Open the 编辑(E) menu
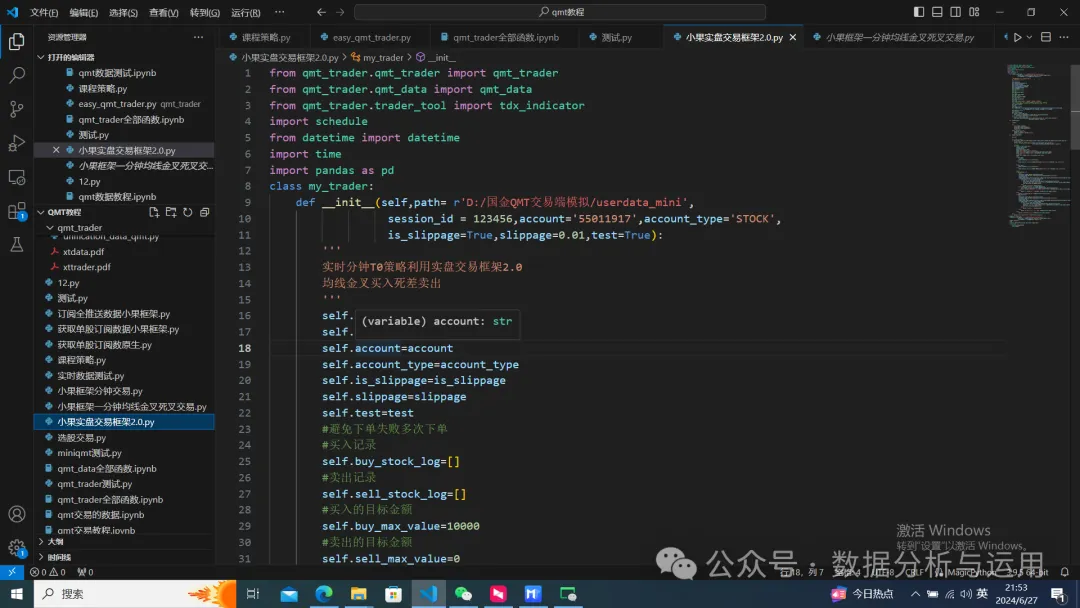1080x608 pixels. tap(83, 12)
